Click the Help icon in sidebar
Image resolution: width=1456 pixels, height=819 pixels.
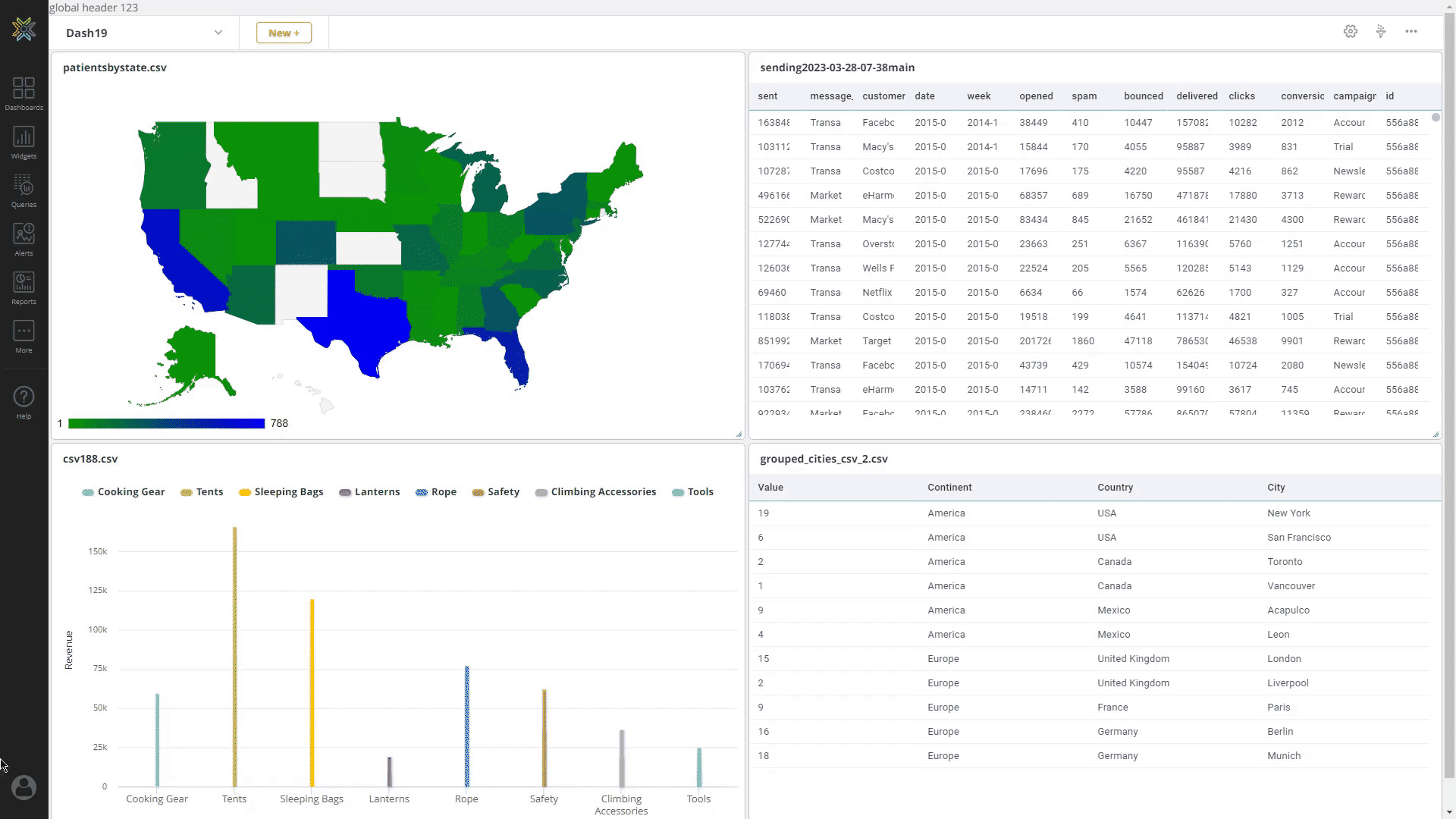pyautogui.click(x=23, y=397)
